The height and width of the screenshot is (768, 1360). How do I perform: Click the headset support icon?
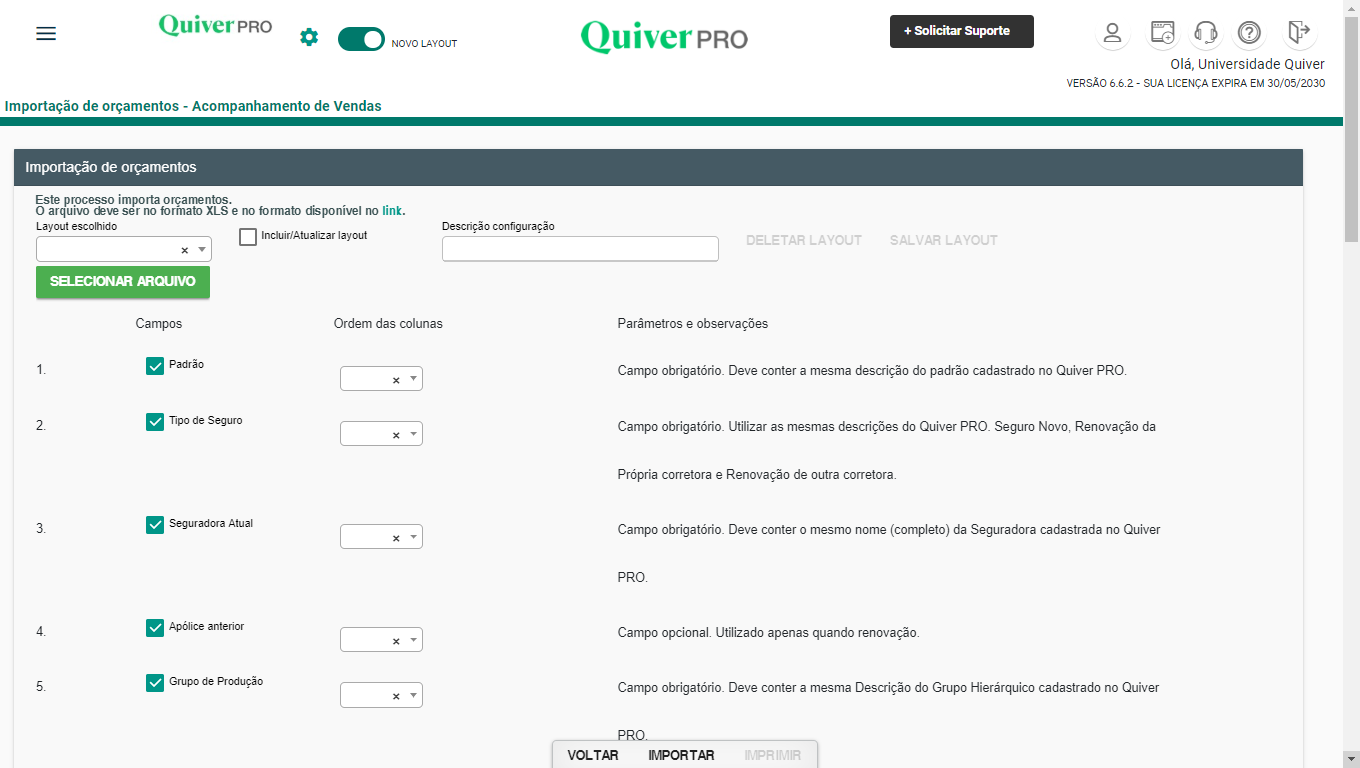(x=1206, y=33)
